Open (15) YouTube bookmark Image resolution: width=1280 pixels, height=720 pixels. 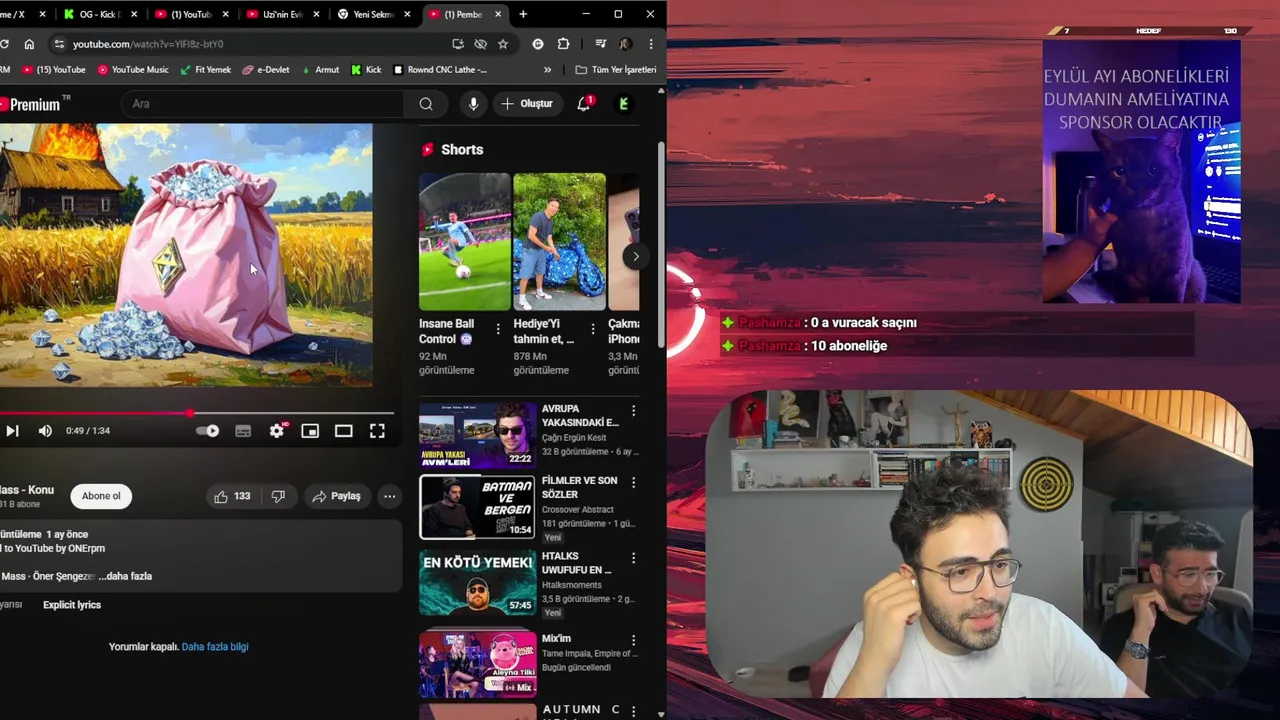(x=52, y=70)
